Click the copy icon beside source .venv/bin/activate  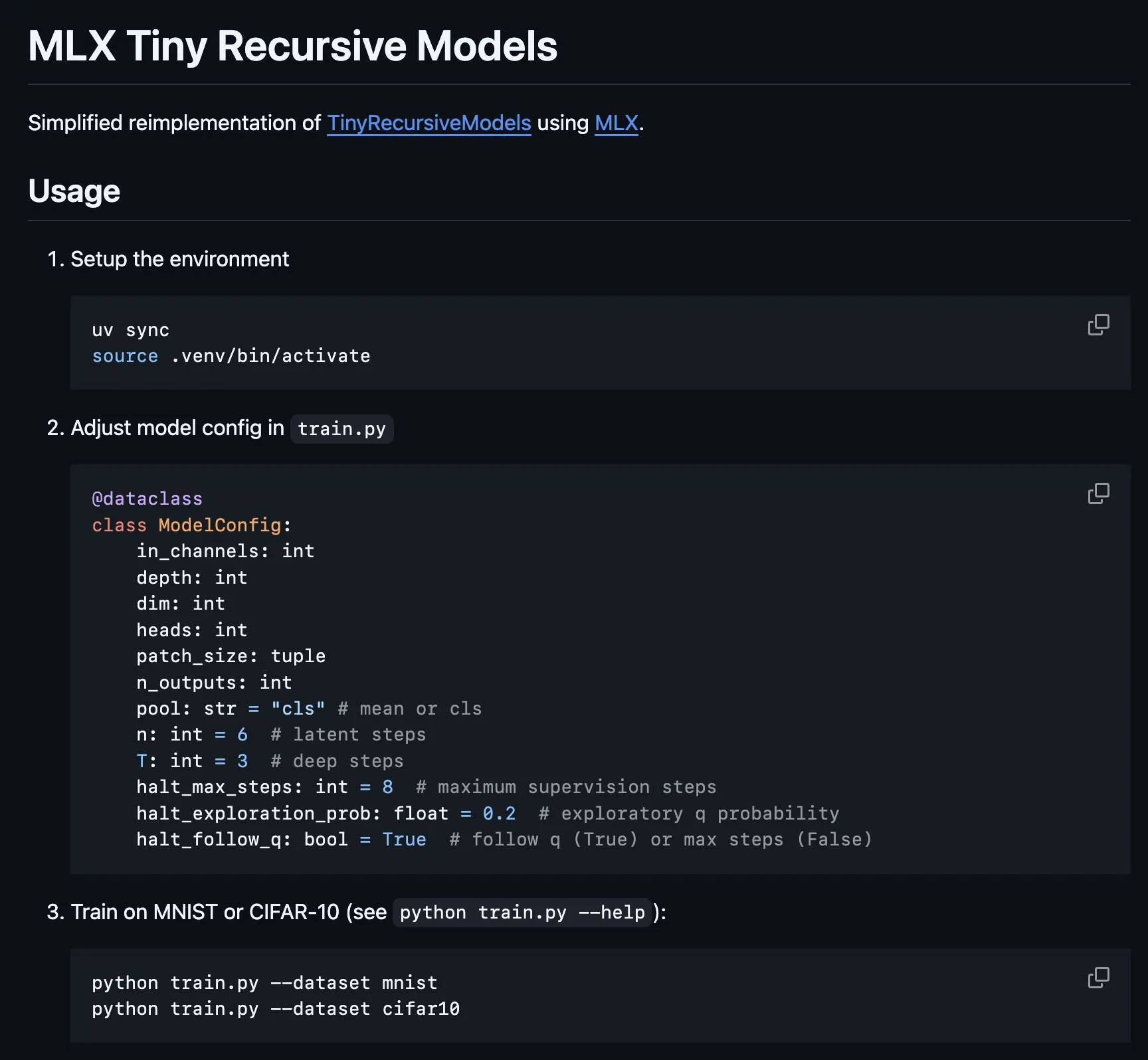[1099, 325]
